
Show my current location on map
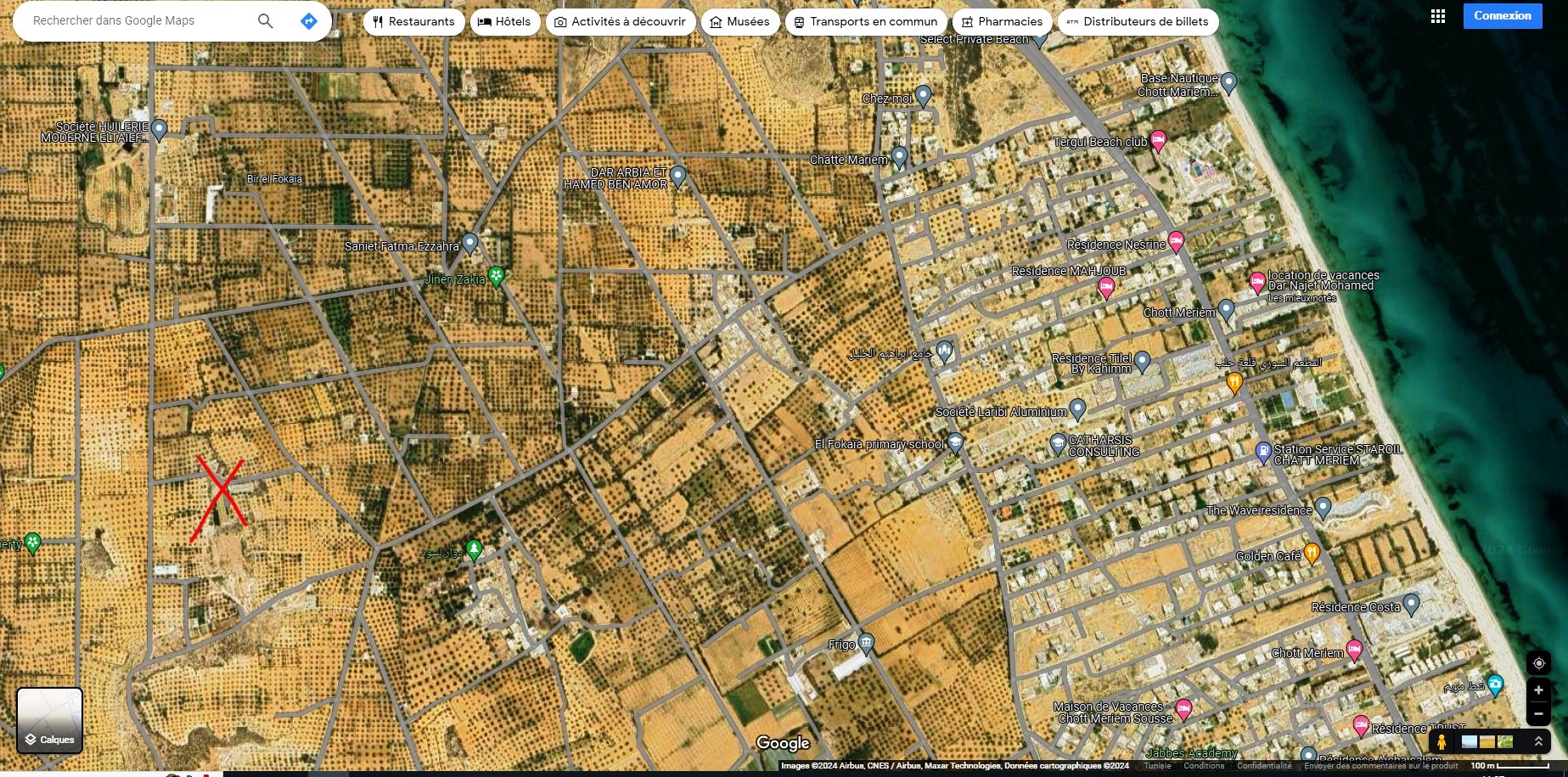pyautogui.click(x=1538, y=663)
